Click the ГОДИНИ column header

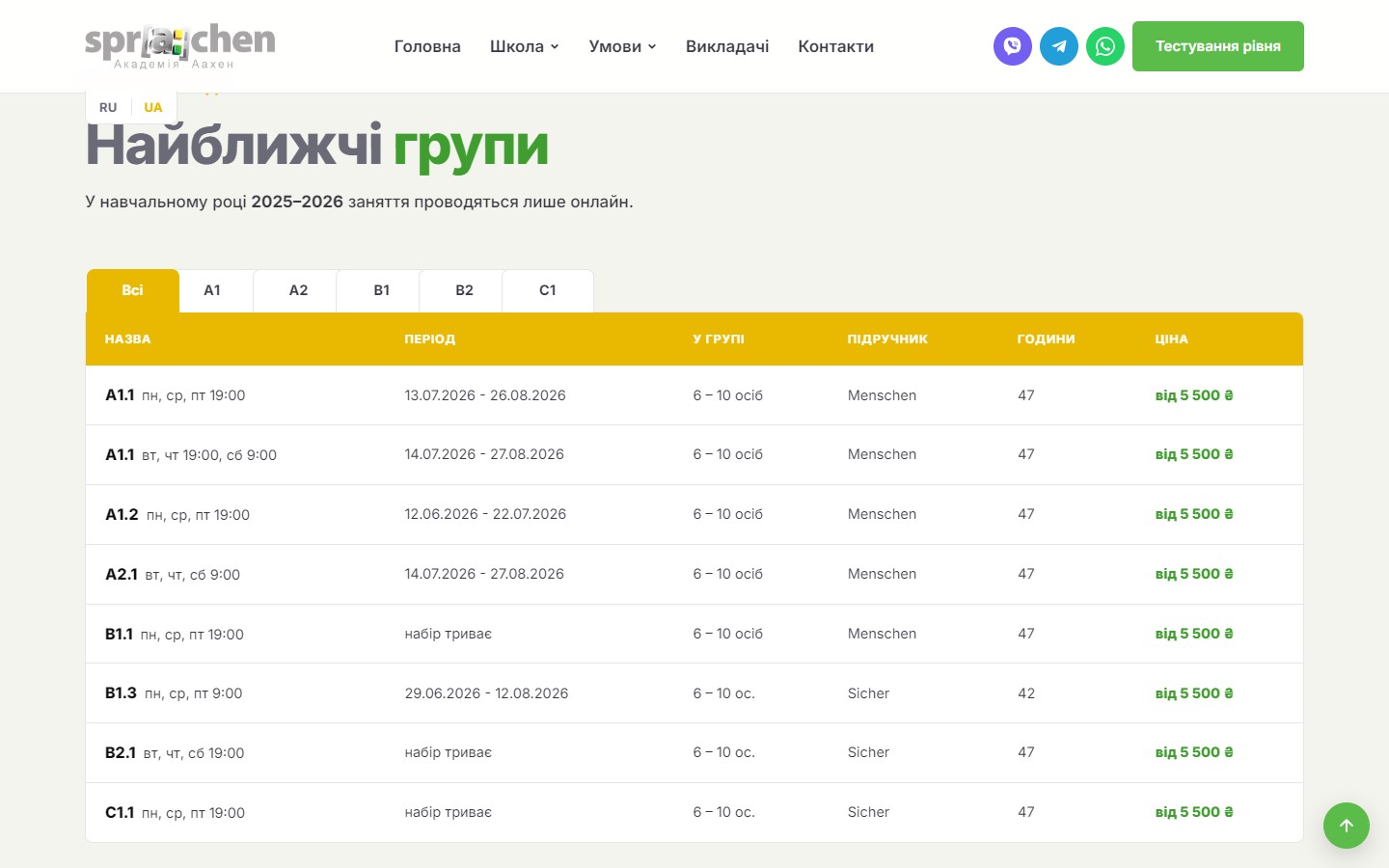coord(1046,339)
